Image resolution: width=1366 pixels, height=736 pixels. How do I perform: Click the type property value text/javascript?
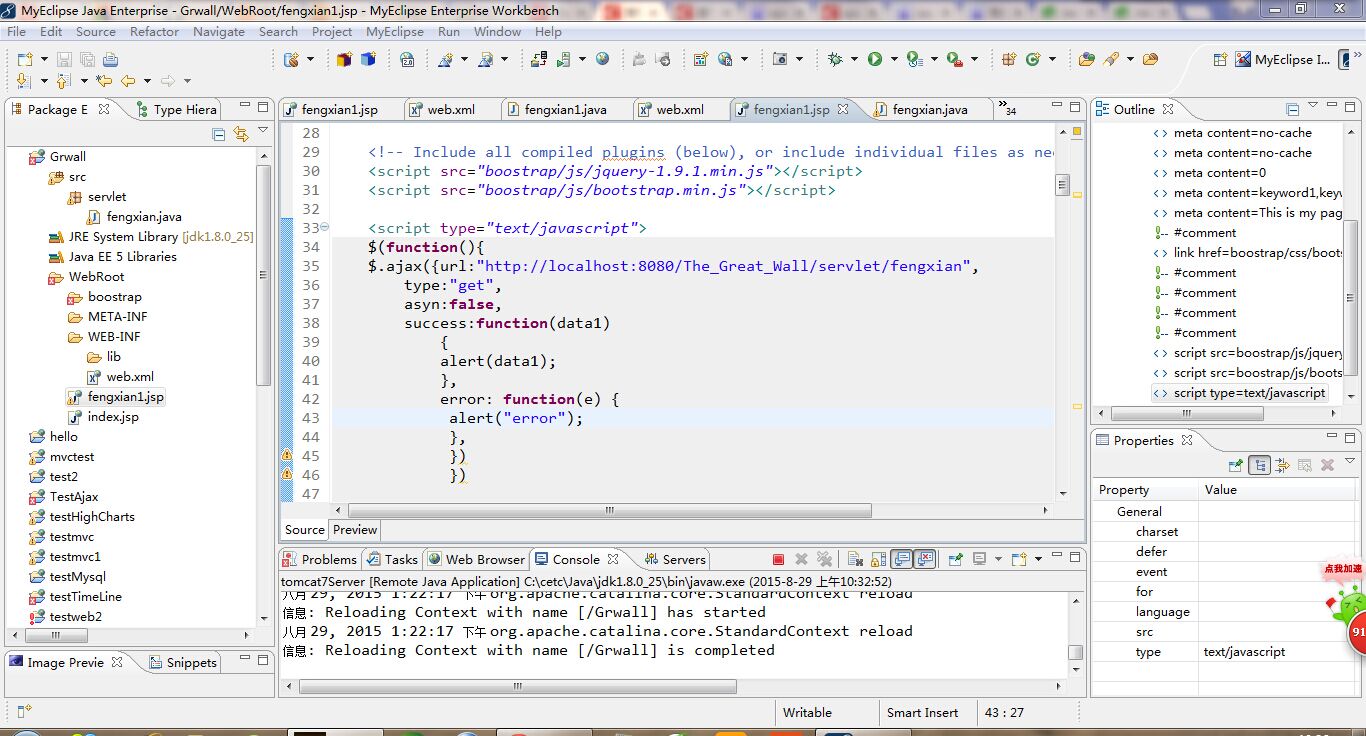(x=1244, y=651)
